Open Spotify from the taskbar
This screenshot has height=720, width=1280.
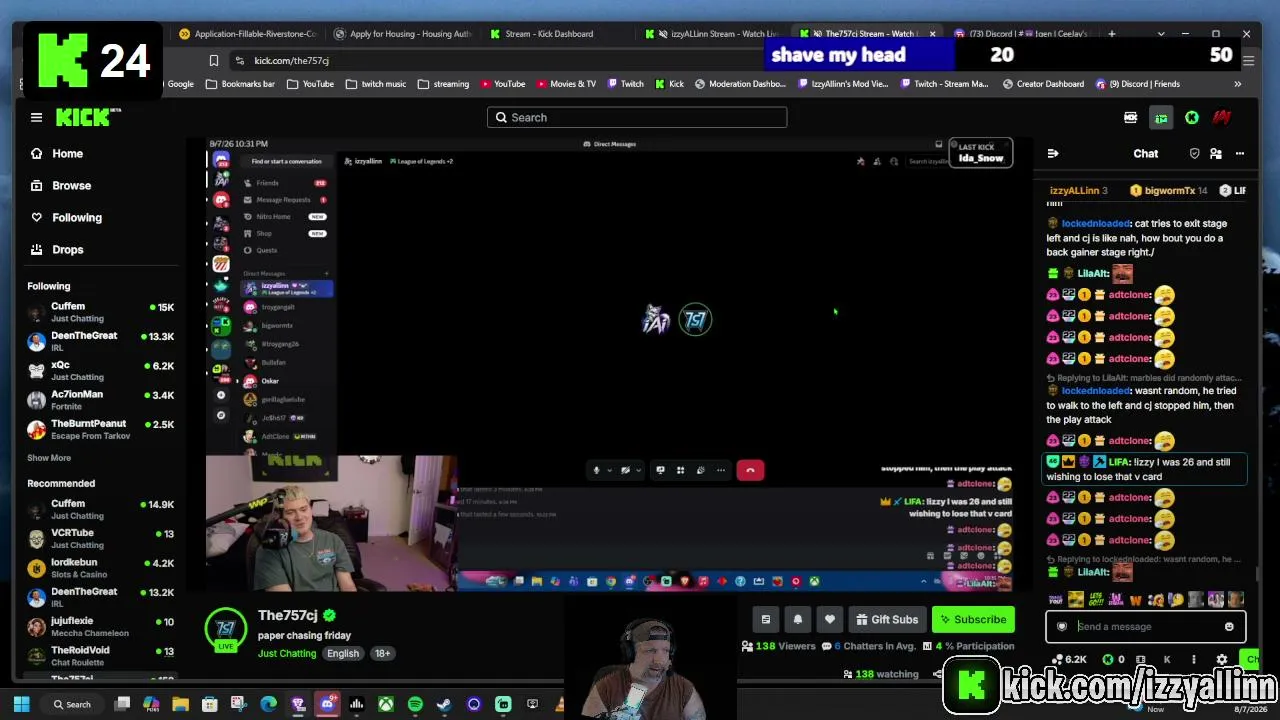click(415, 705)
